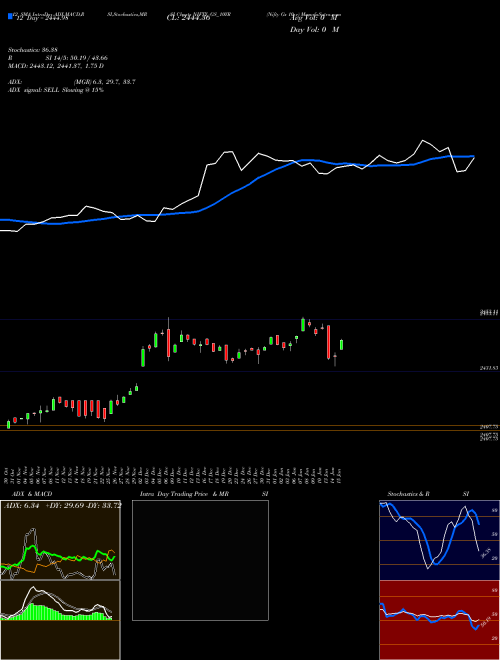Open the red RSI thumbnail chart

(439, 620)
